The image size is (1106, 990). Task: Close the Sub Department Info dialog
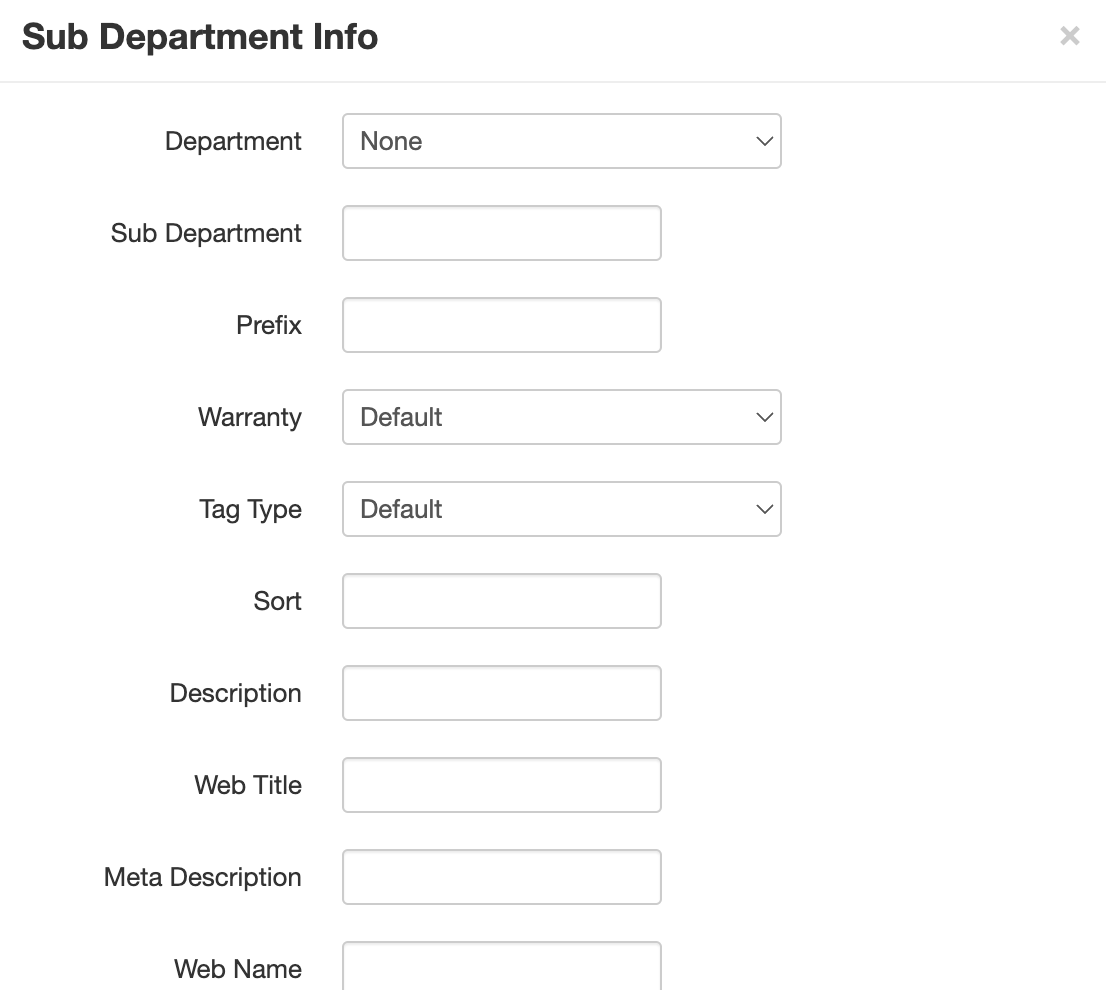(x=1069, y=37)
